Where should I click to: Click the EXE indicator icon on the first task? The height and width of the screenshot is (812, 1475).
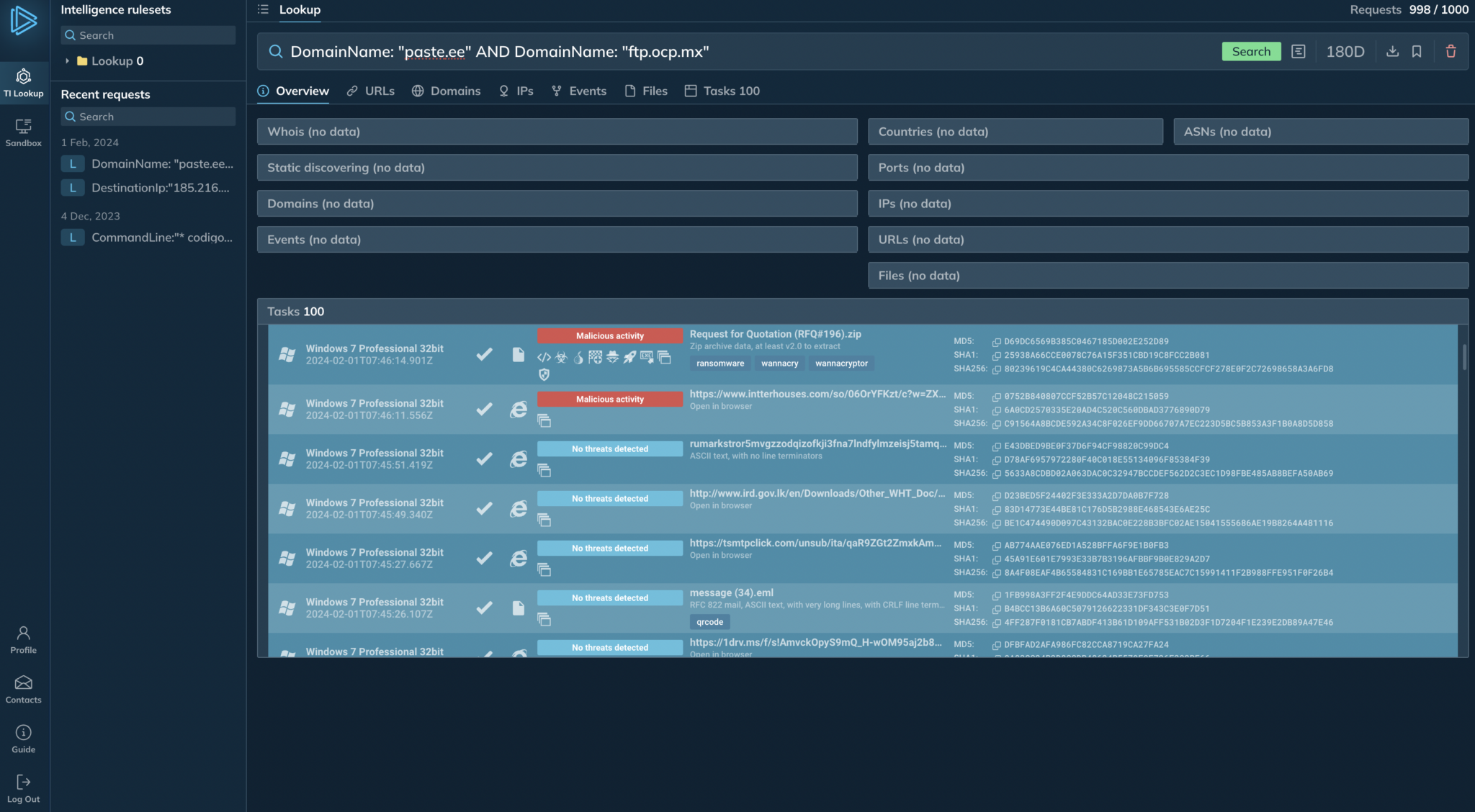pyautogui.click(x=646, y=358)
